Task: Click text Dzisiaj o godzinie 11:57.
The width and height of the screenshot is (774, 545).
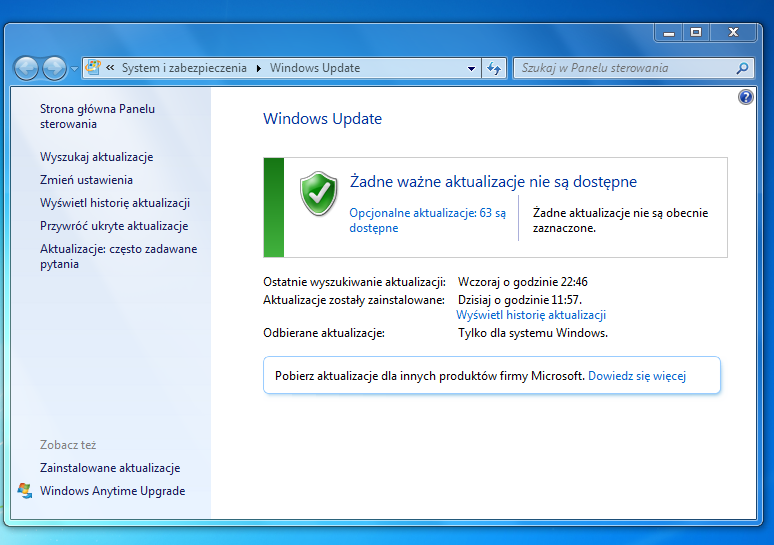Action: pyautogui.click(x=520, y=300)
